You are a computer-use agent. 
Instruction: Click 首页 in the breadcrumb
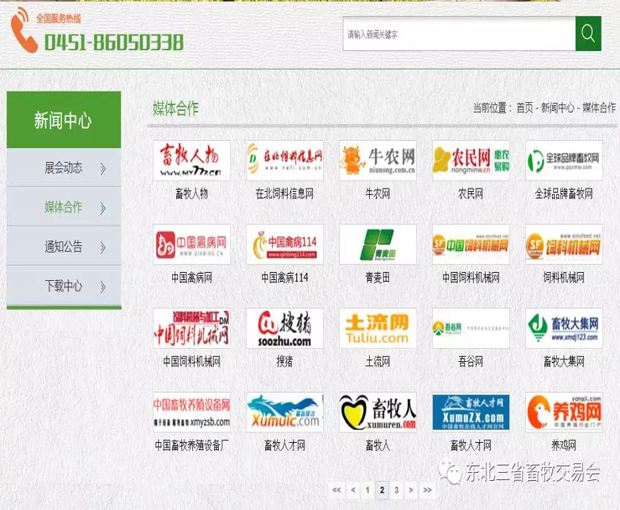coord(525,108)
